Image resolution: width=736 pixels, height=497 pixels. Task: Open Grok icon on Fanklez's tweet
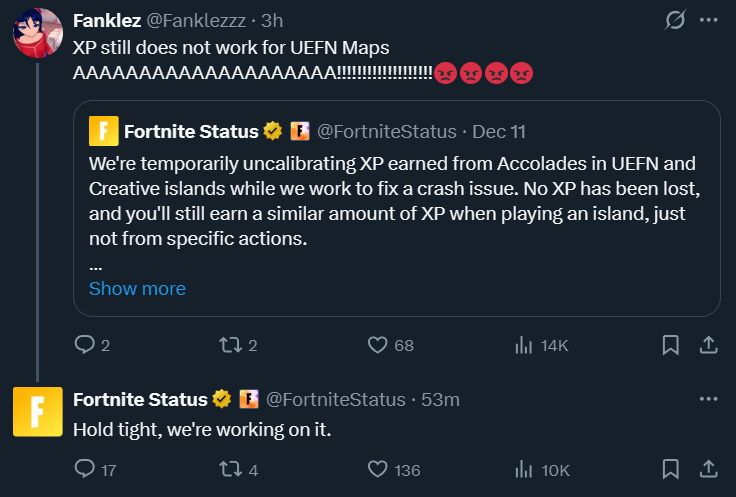[675, 20]
